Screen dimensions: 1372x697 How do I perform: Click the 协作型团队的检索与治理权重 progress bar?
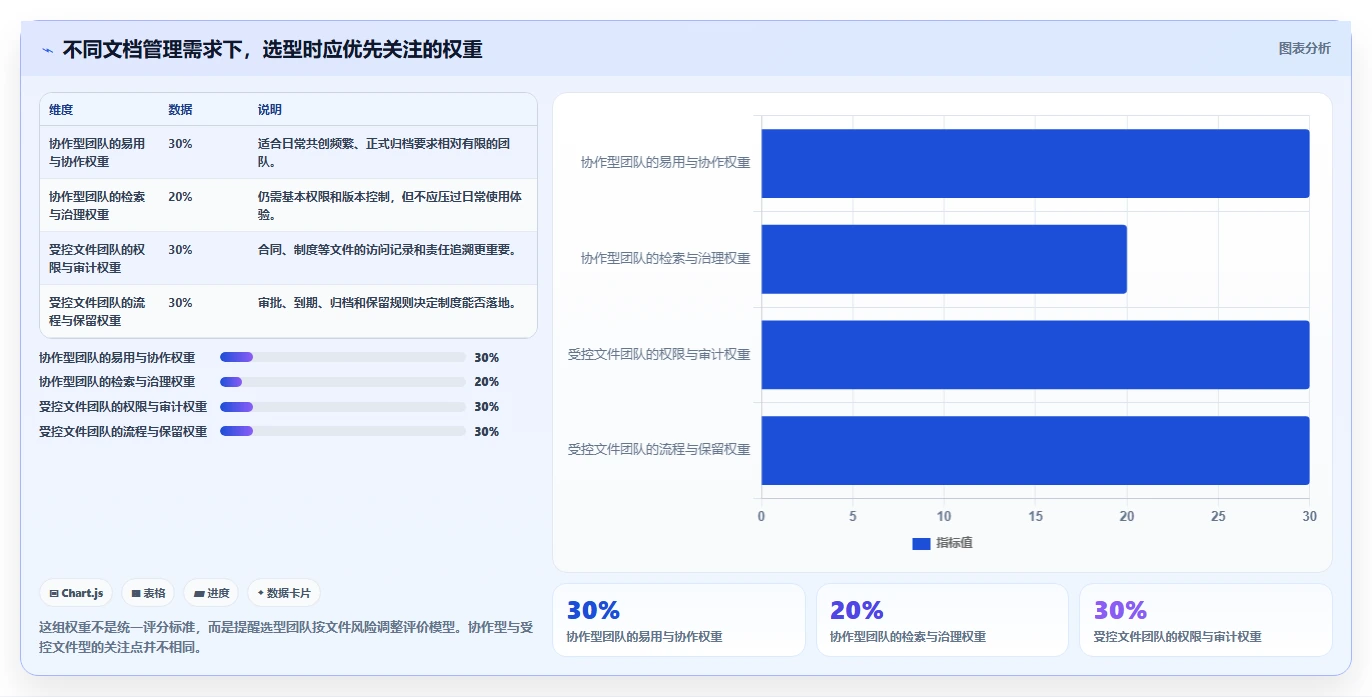(x=343, y=382)
